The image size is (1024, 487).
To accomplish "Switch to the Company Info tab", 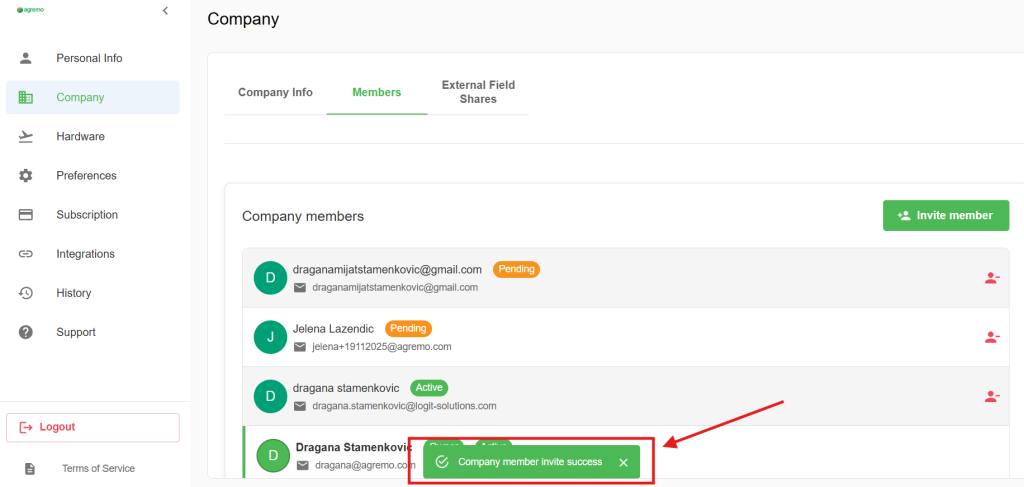I will [275, 92].
